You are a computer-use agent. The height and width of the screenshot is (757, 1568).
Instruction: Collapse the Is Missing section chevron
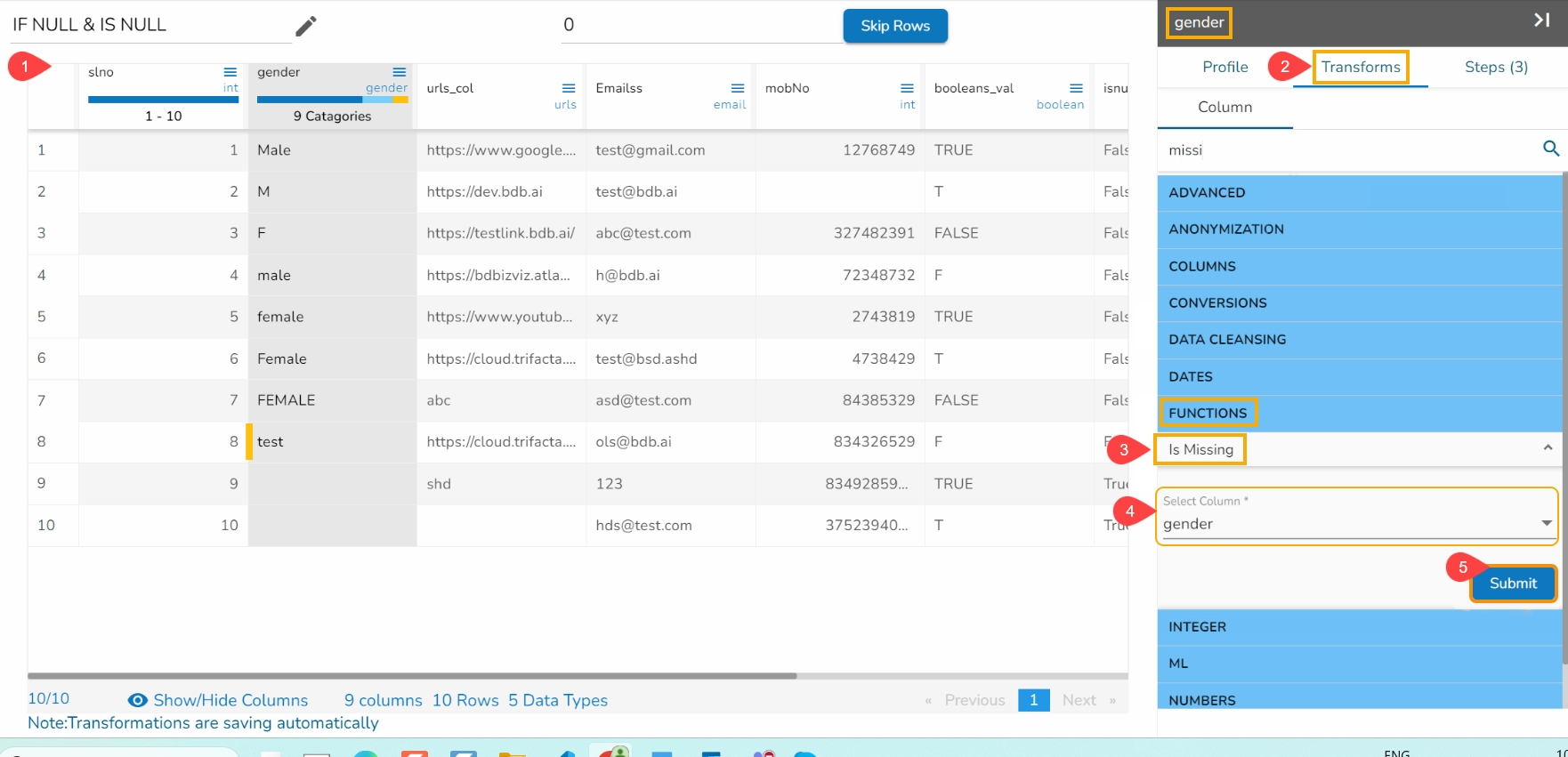(1548, 448)
